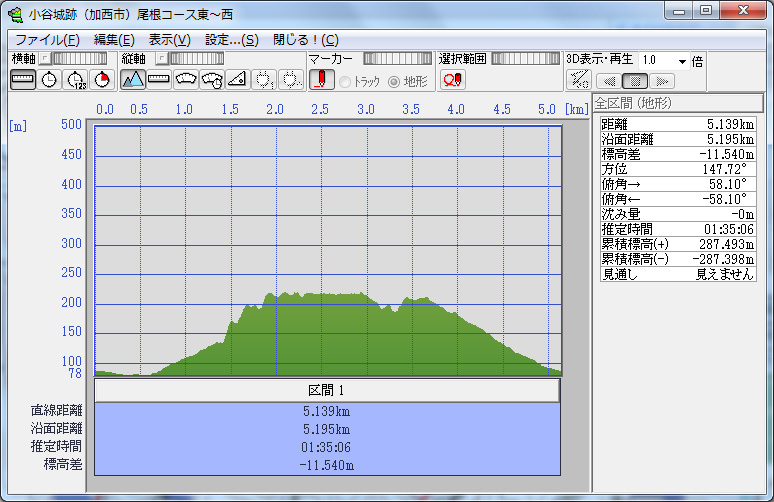Open the 設定...(S) menu
The image size is (774, 502).
coord(232,39)
